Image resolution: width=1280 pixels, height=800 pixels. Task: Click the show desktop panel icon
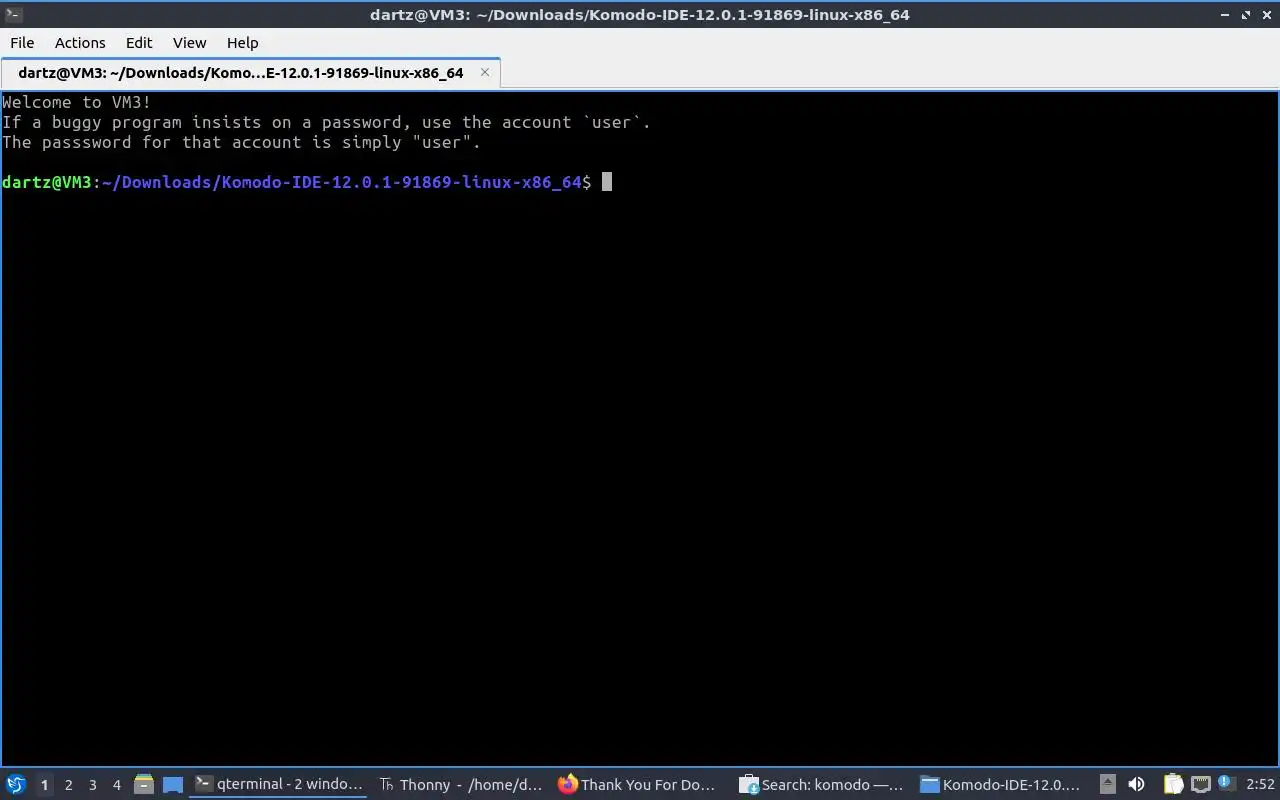tap(173, 785)
